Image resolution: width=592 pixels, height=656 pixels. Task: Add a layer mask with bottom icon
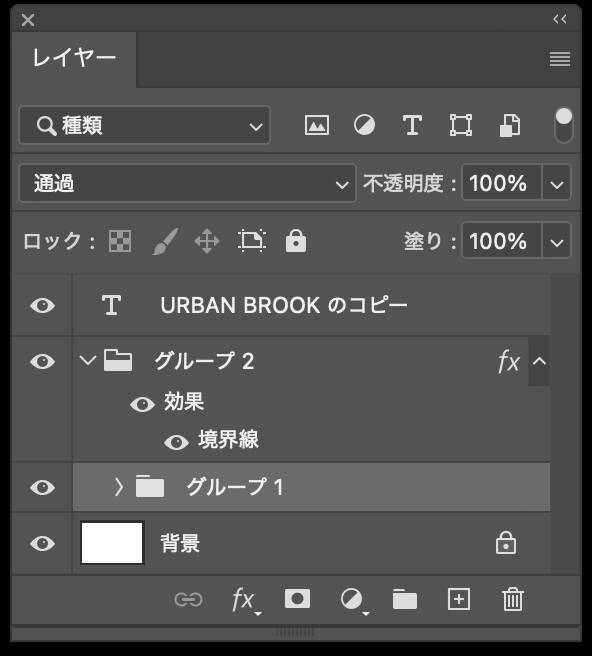point(297,599)
